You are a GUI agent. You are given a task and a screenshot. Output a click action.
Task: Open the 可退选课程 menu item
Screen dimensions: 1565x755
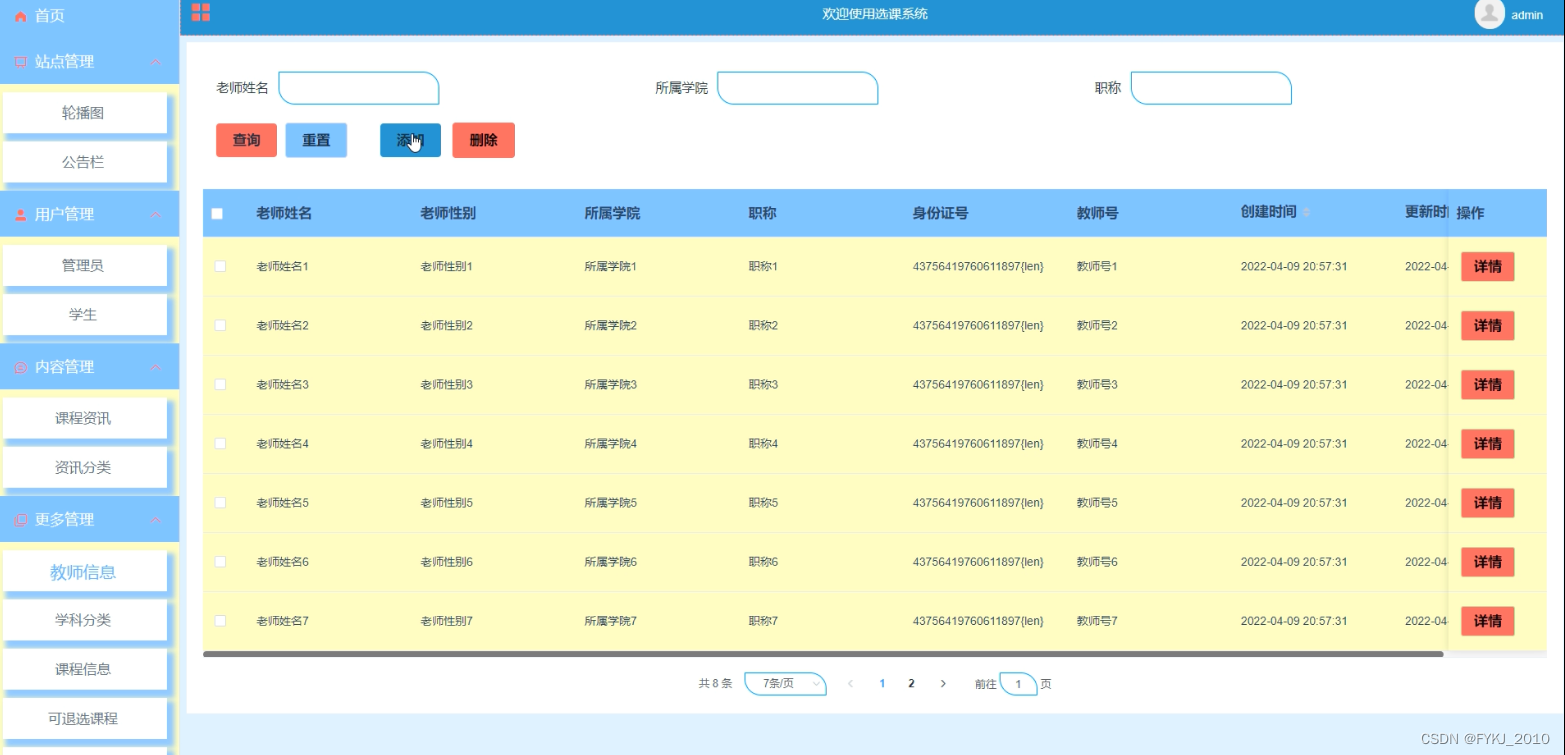(84, 718)
